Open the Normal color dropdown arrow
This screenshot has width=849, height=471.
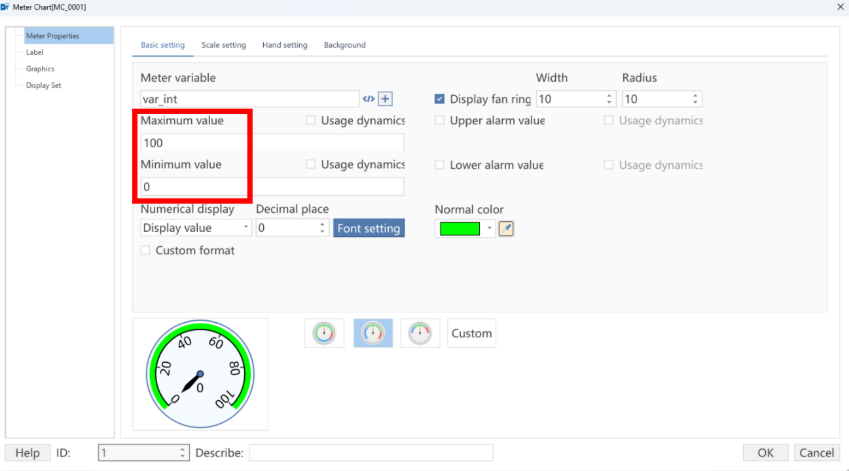point(489,228)
